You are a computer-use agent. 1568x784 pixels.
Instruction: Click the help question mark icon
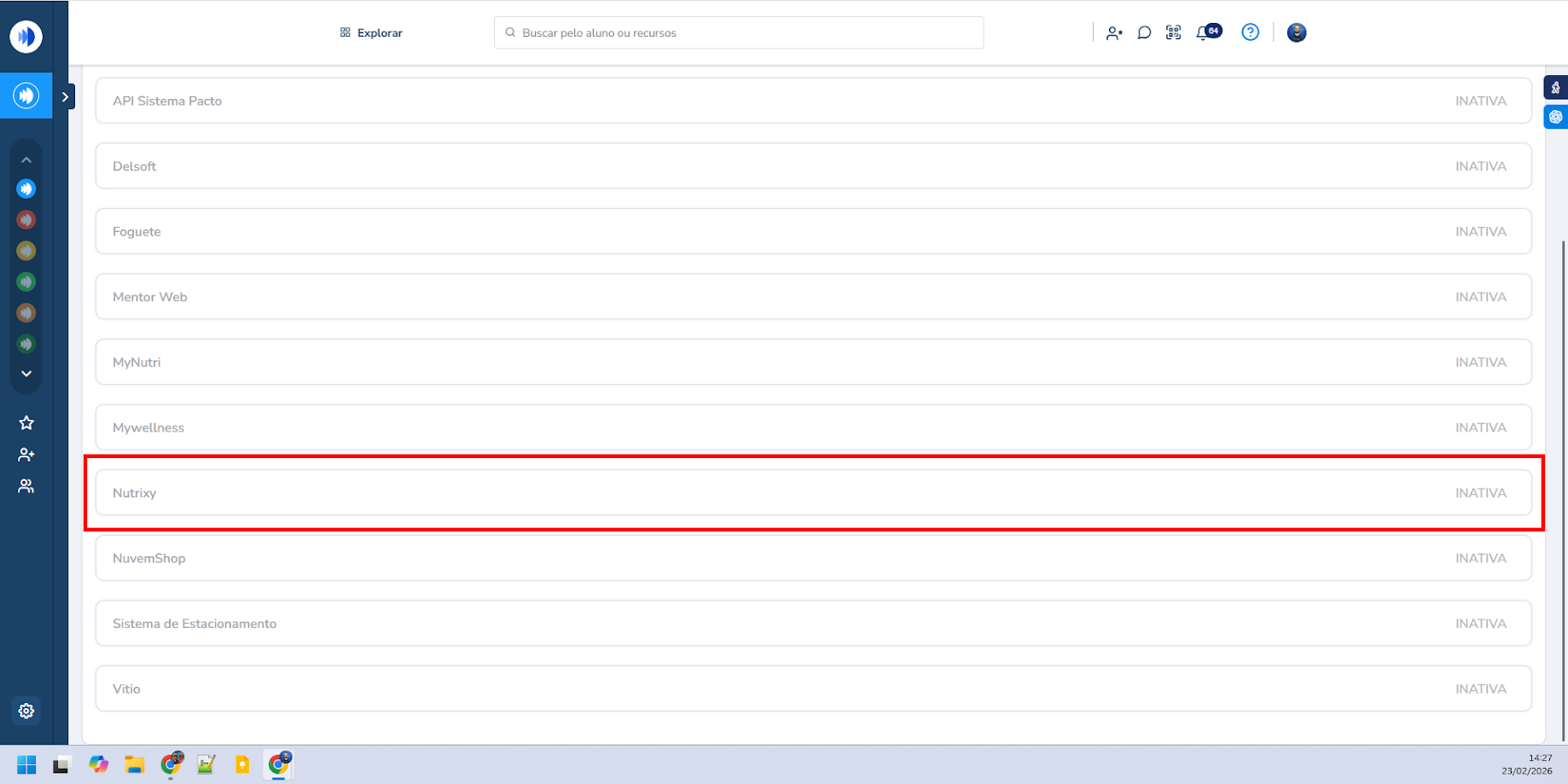pos(1250,32)
